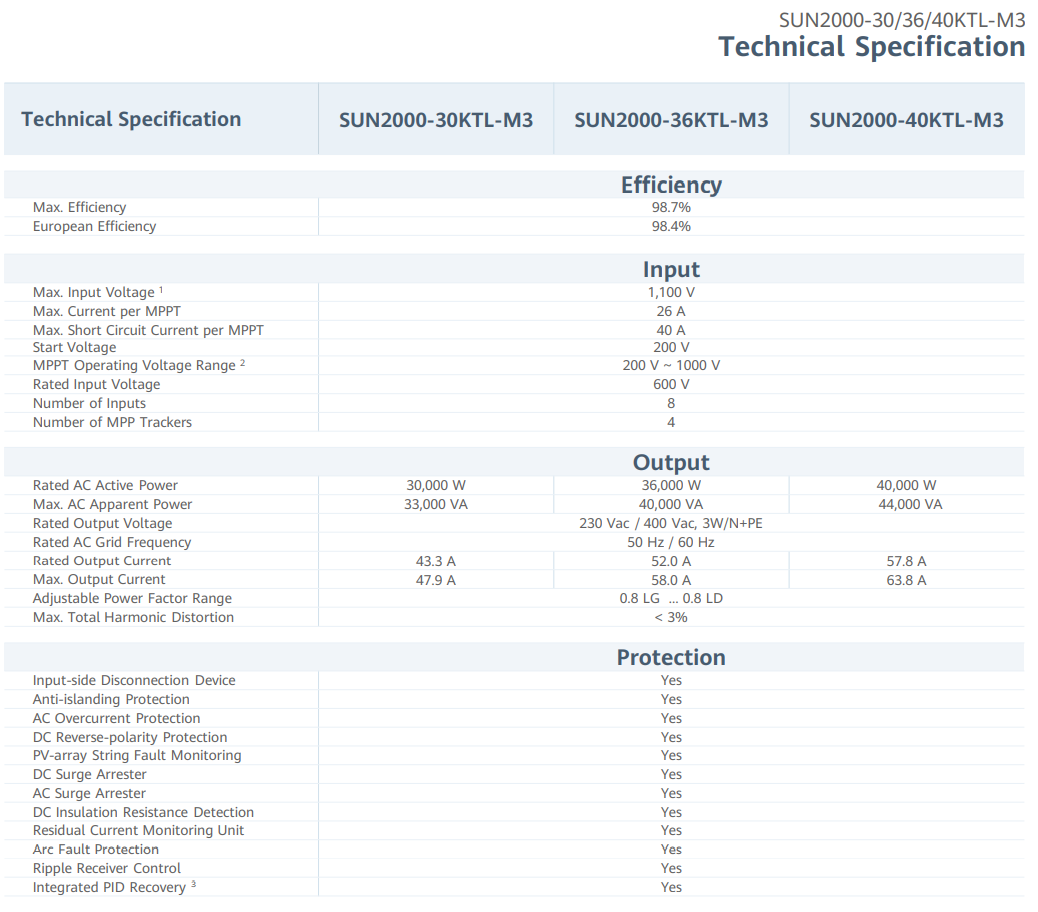Click the Input section heading
This screenshot has width=1038, height=912.
pos(671,269)
